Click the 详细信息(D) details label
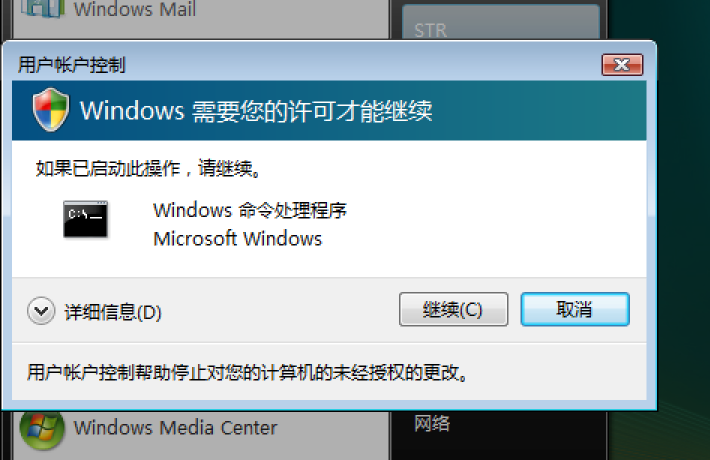 point(113,312)
